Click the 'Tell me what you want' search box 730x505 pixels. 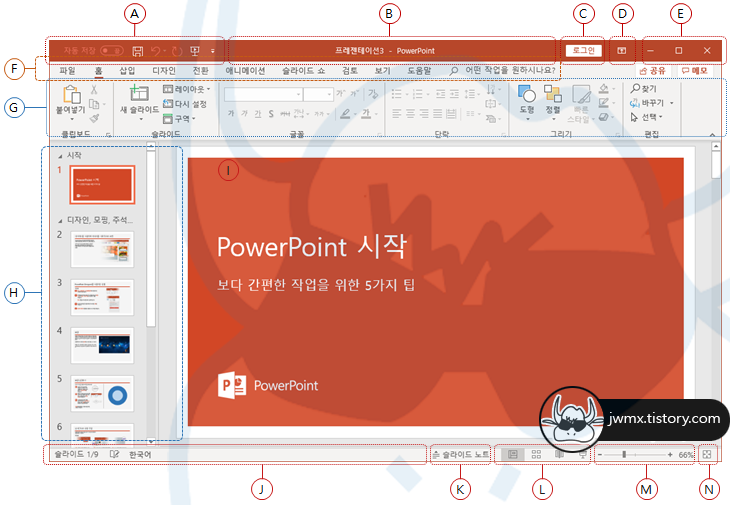503,70
